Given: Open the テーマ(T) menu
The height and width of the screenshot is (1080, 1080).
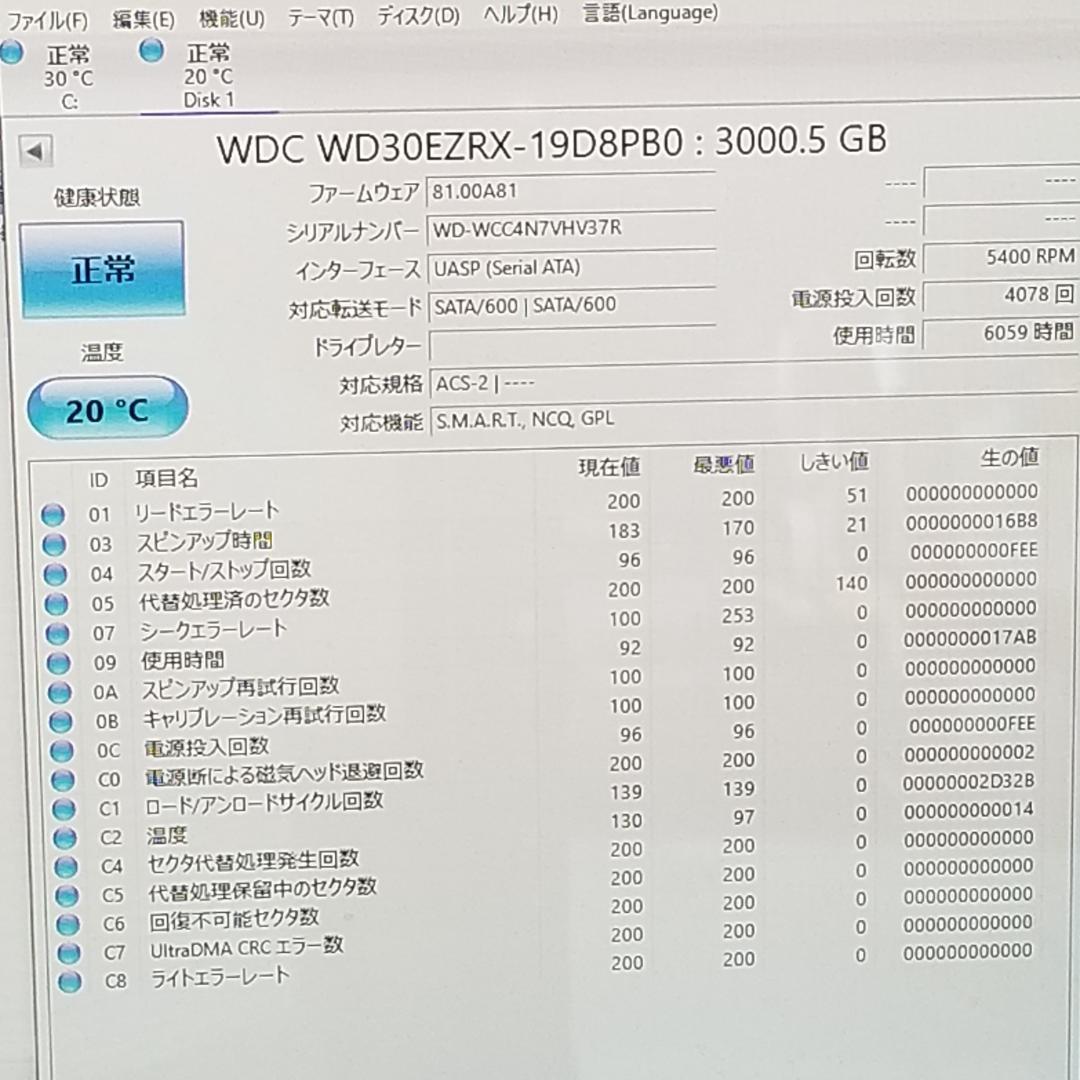Looking at the screenshot, I should click(321, 17).
